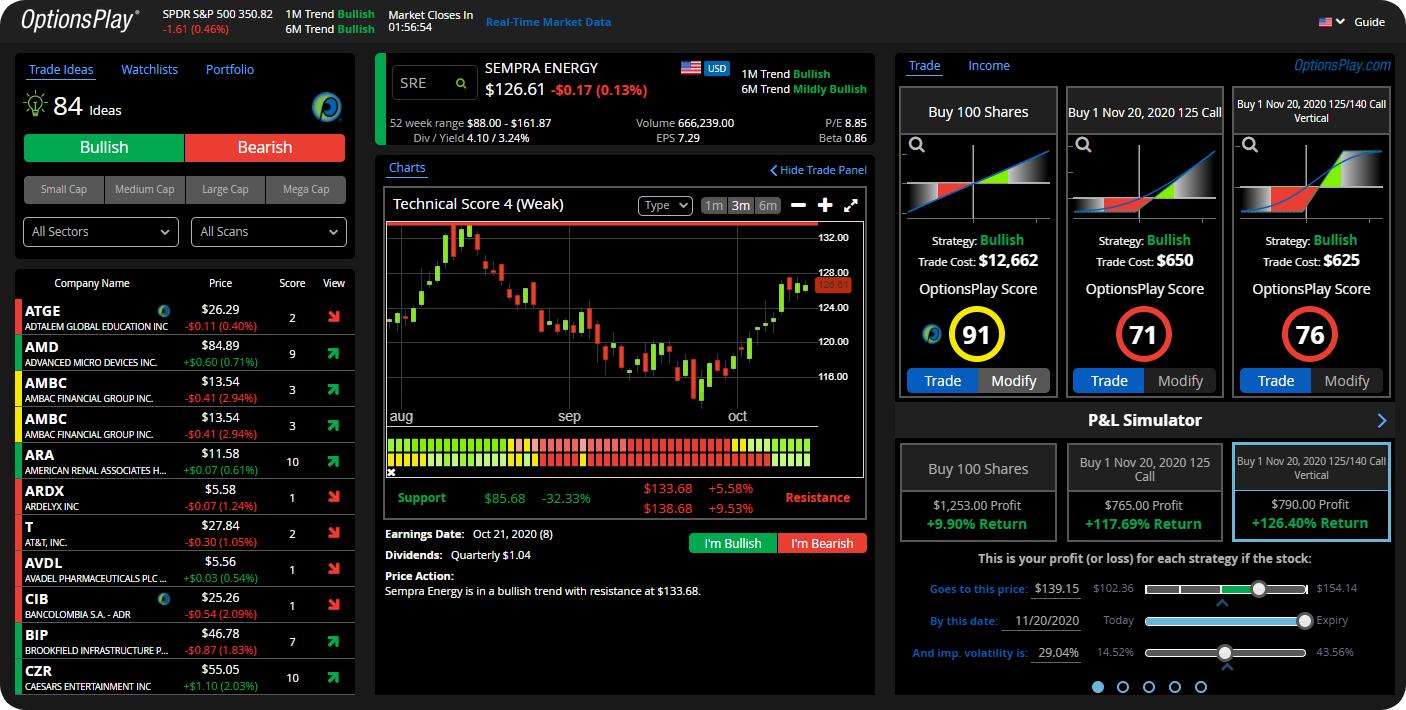Click the red view arrow for ARDX

[334, 498]
